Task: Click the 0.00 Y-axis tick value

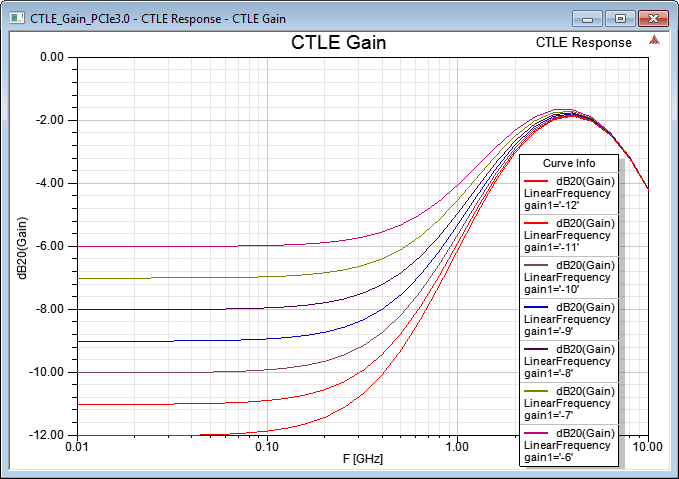Action: [x=52, y=57]
